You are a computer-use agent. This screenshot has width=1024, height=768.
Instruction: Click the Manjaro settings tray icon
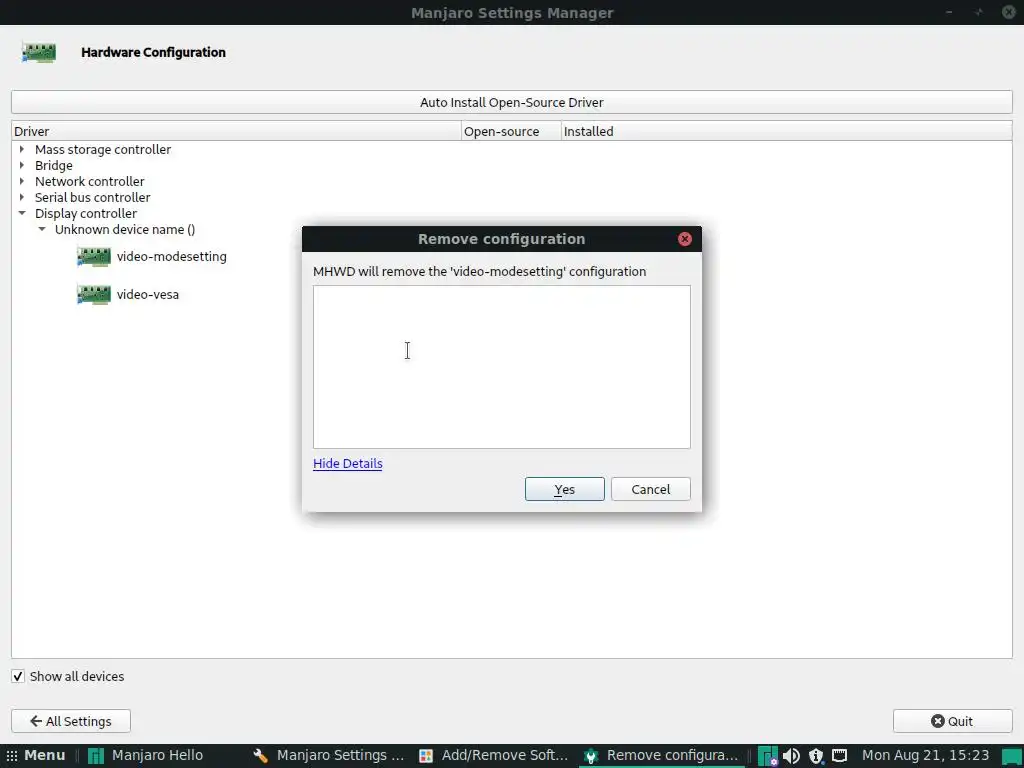(768, 756)
